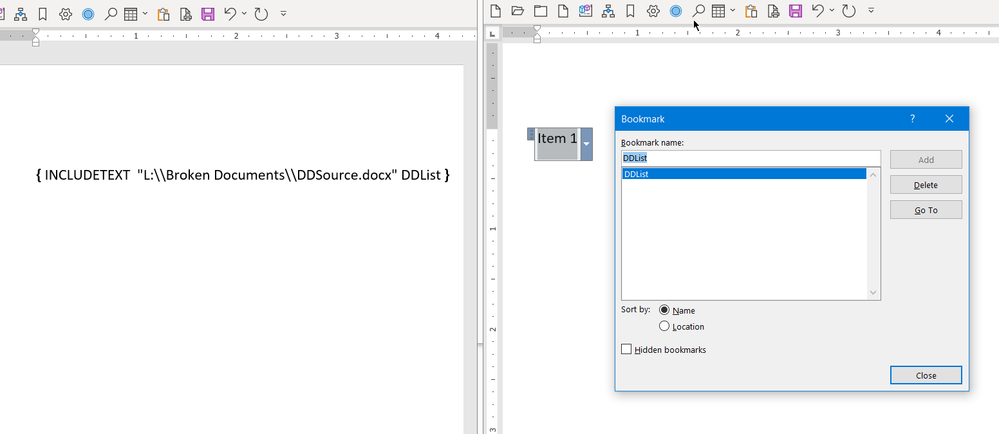Click the closed folder icon in right window toolbar
The image size is (999, 434).
[540, 11]
